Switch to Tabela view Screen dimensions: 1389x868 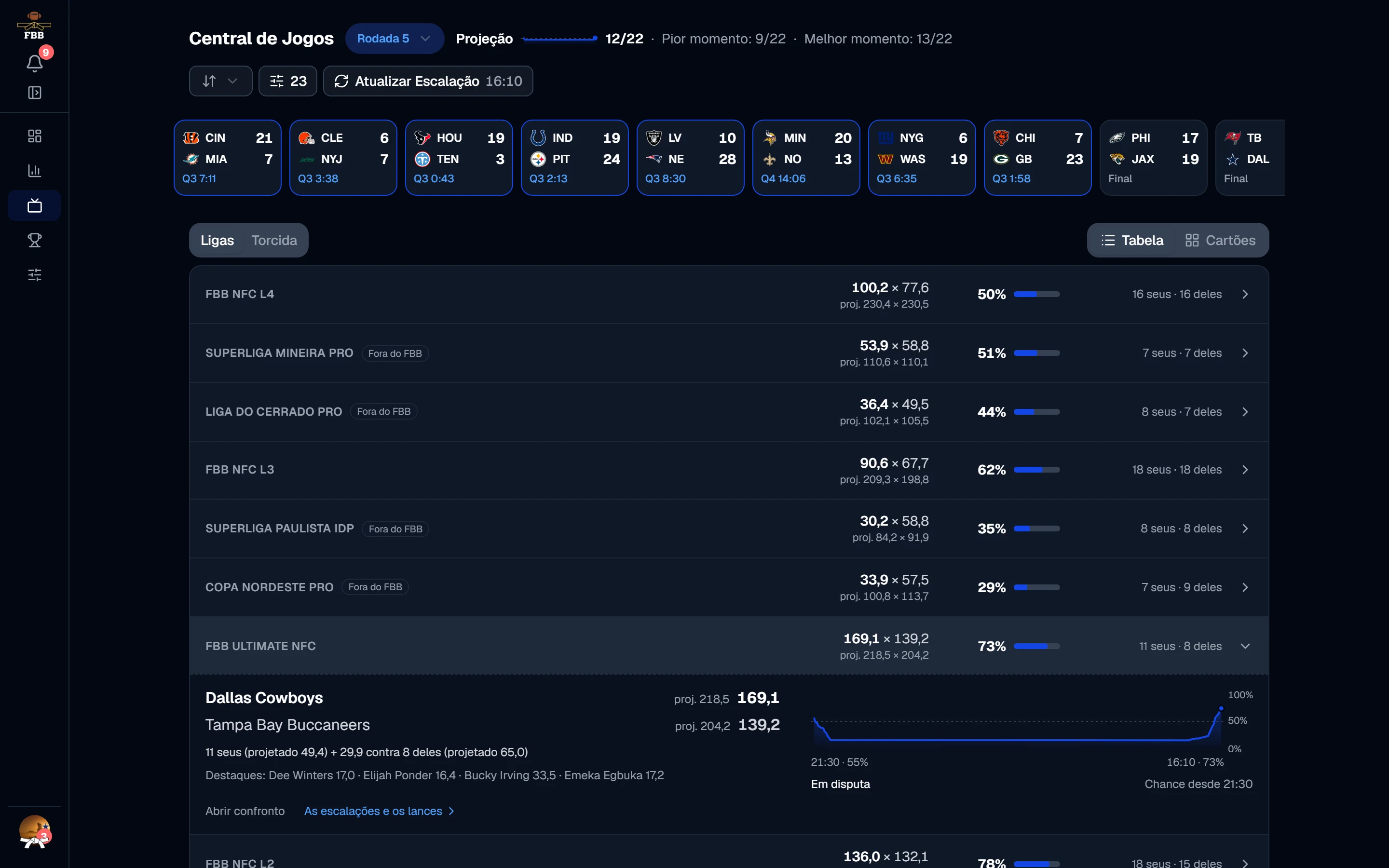1132,240
